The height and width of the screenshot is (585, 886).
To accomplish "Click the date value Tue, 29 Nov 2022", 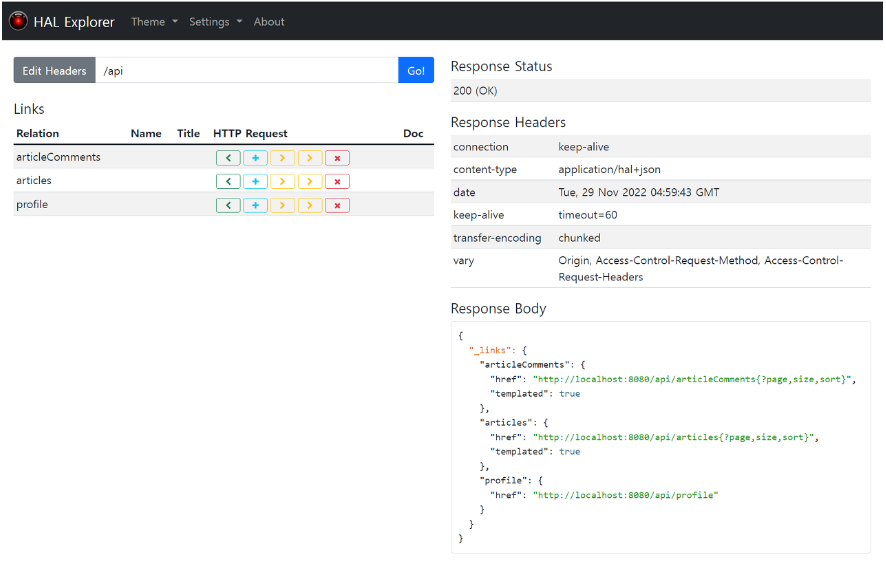I will (x=639, y=192).
